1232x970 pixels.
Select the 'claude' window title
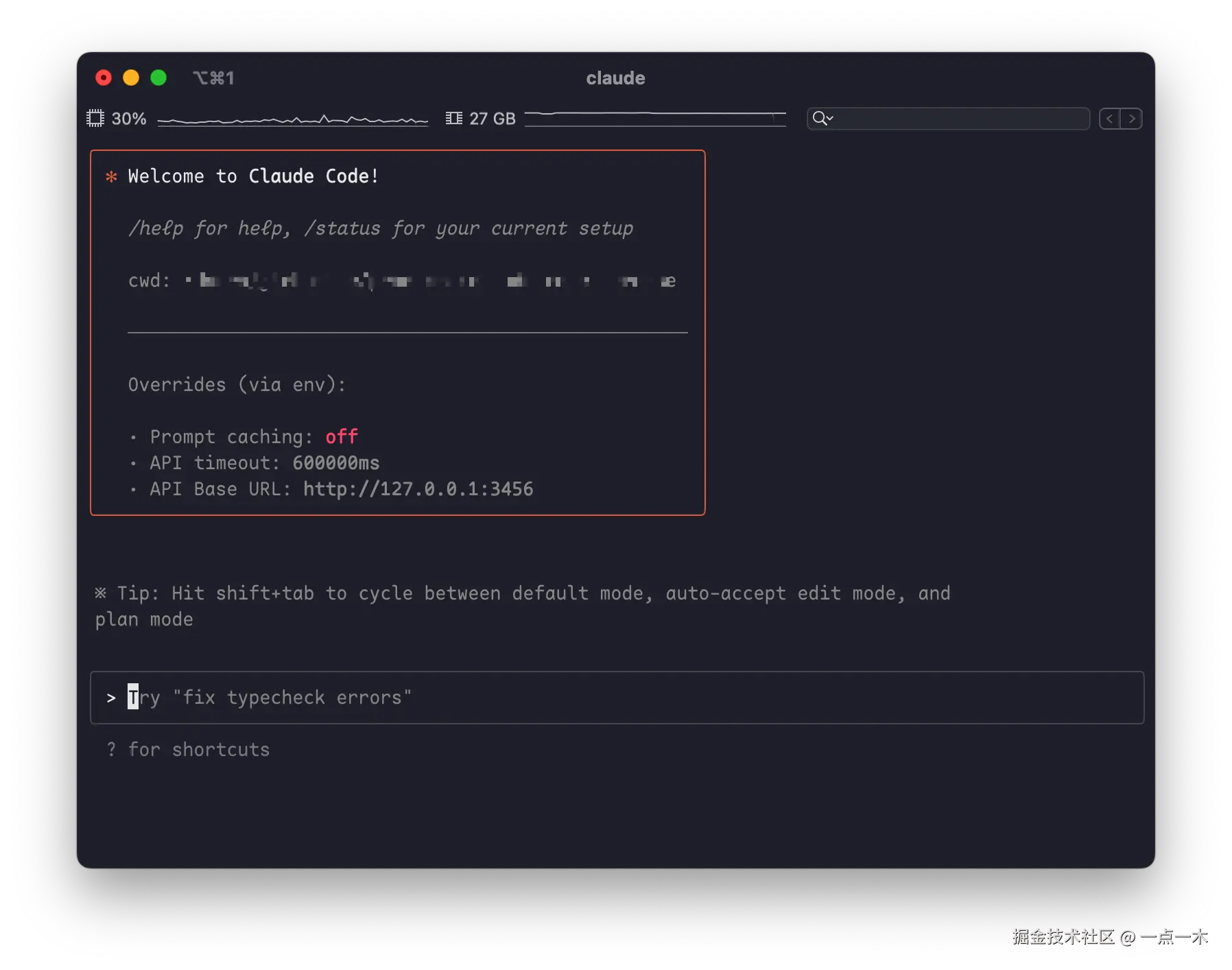point(615,78)
